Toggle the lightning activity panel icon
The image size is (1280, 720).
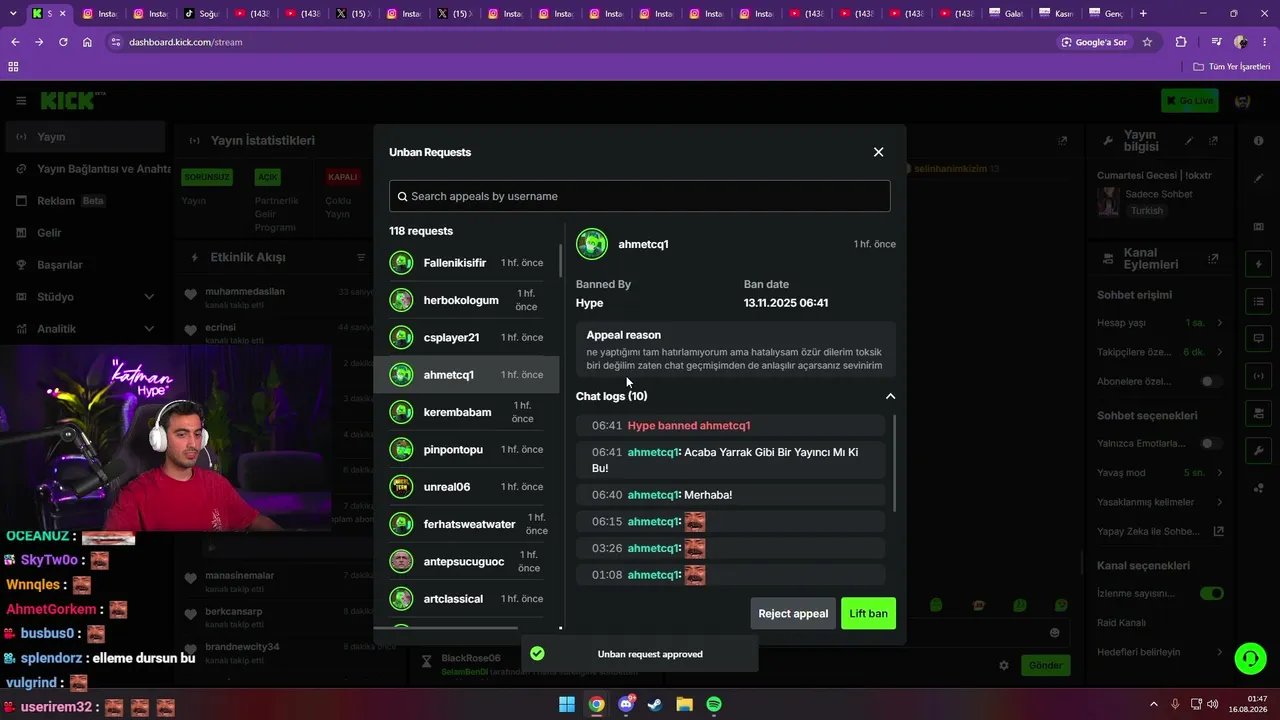pyautogui.click(x=1258, y=264)
